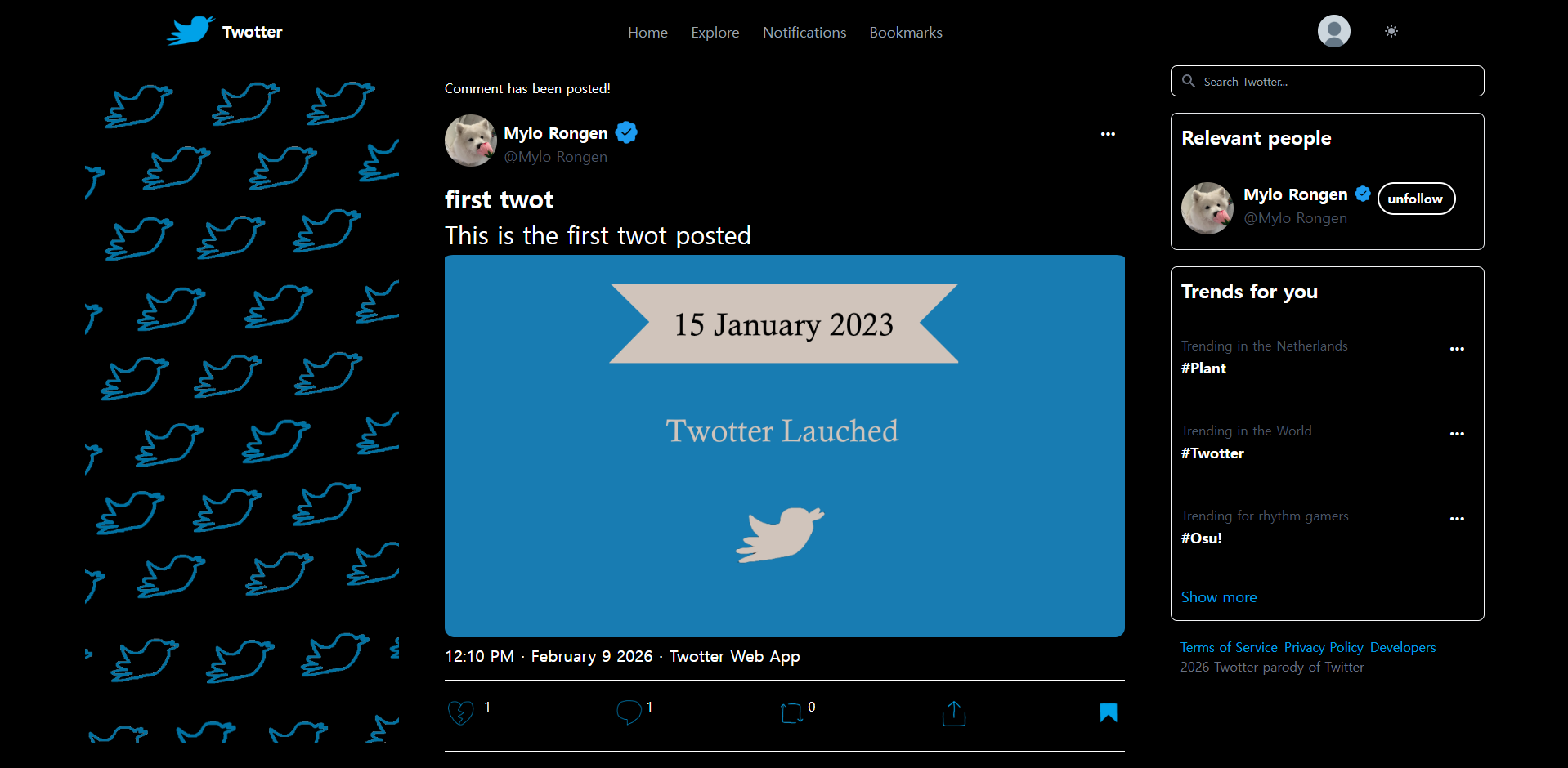Open the share icon under the post

tap(952, 712)
